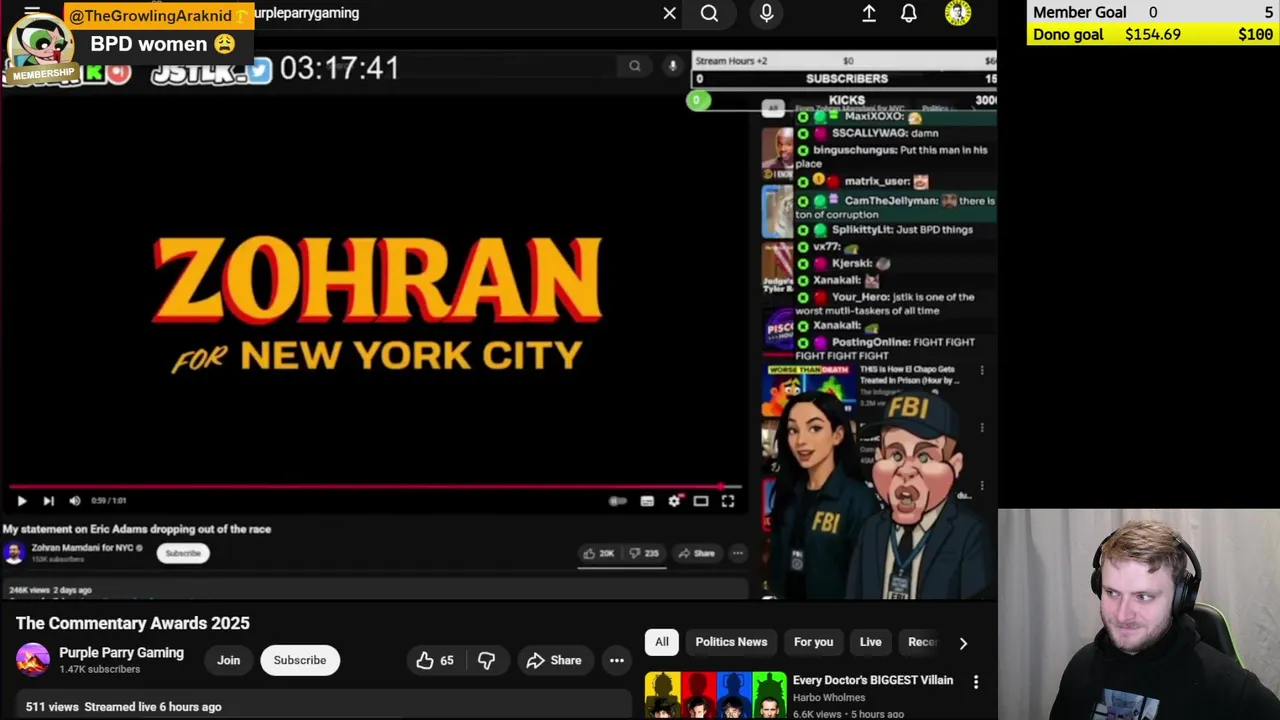The width and height of the screenshot is (1280, 720).
Task: Subscribe to Purple Parry Gaming
Action: [300, 660]
